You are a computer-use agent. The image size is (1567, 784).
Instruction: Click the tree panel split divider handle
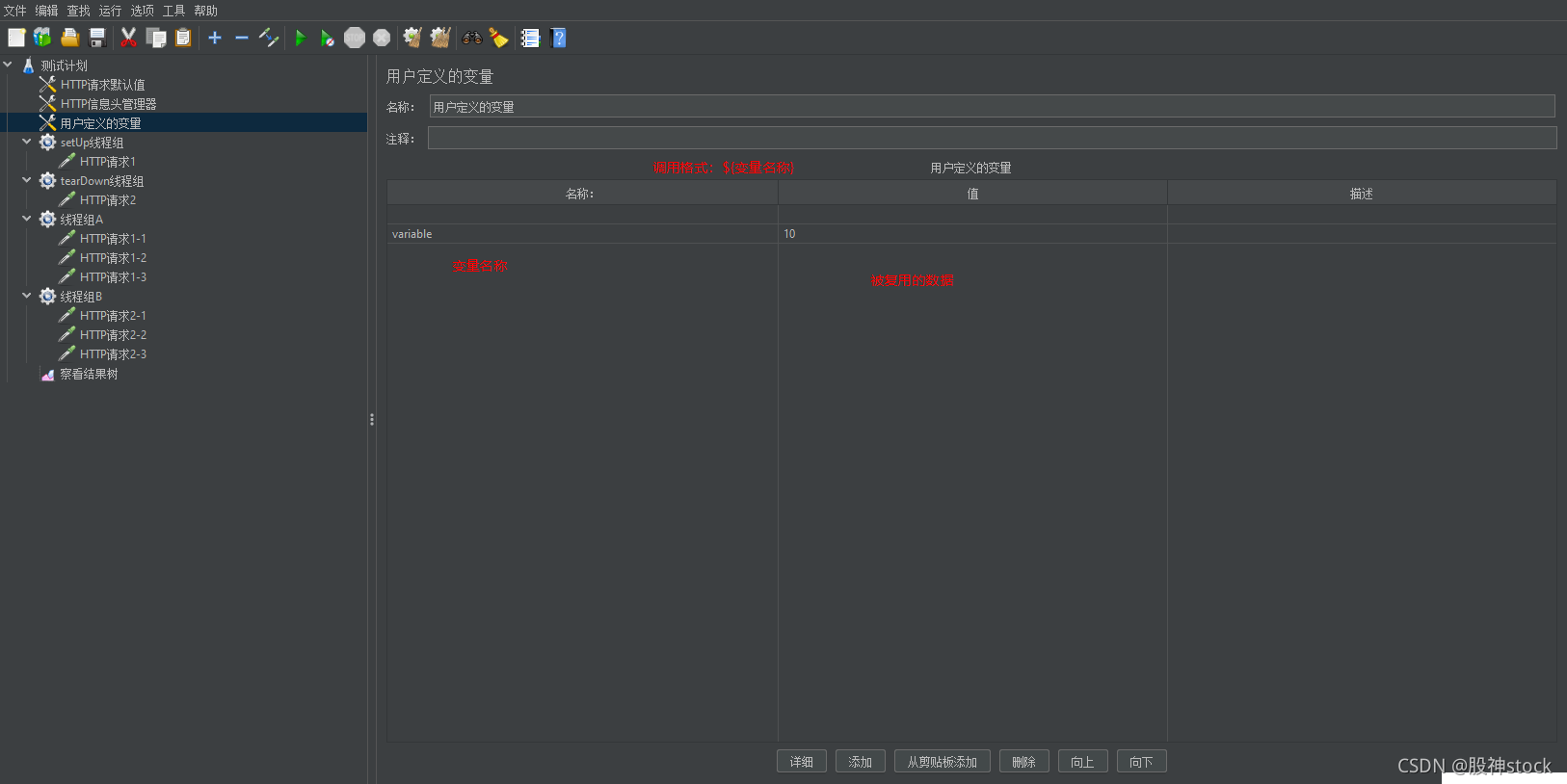coord(371,420)
